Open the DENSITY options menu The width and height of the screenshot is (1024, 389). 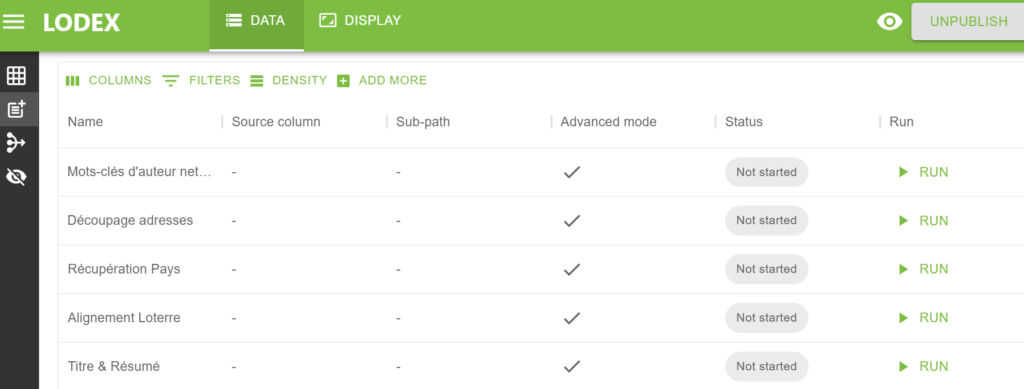click(x=288, y=80)
